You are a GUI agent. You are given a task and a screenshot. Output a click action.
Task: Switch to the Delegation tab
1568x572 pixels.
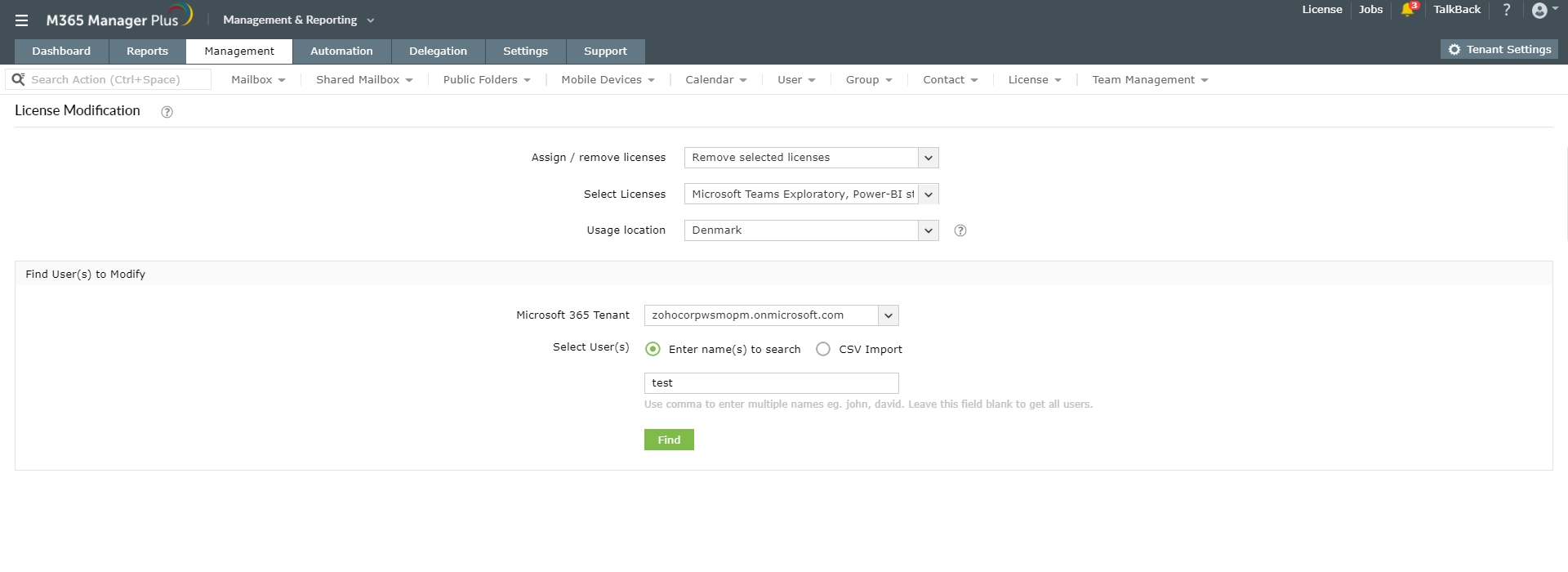(x=438, y=51)
